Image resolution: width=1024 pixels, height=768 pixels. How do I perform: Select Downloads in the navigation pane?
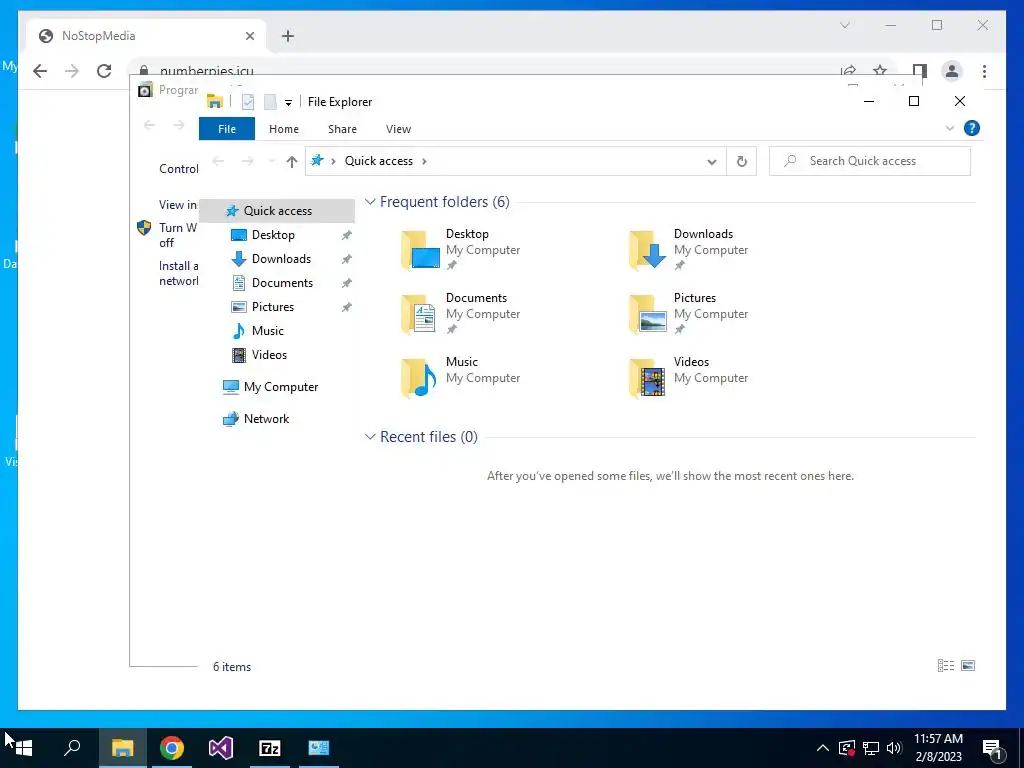[281, 259]
